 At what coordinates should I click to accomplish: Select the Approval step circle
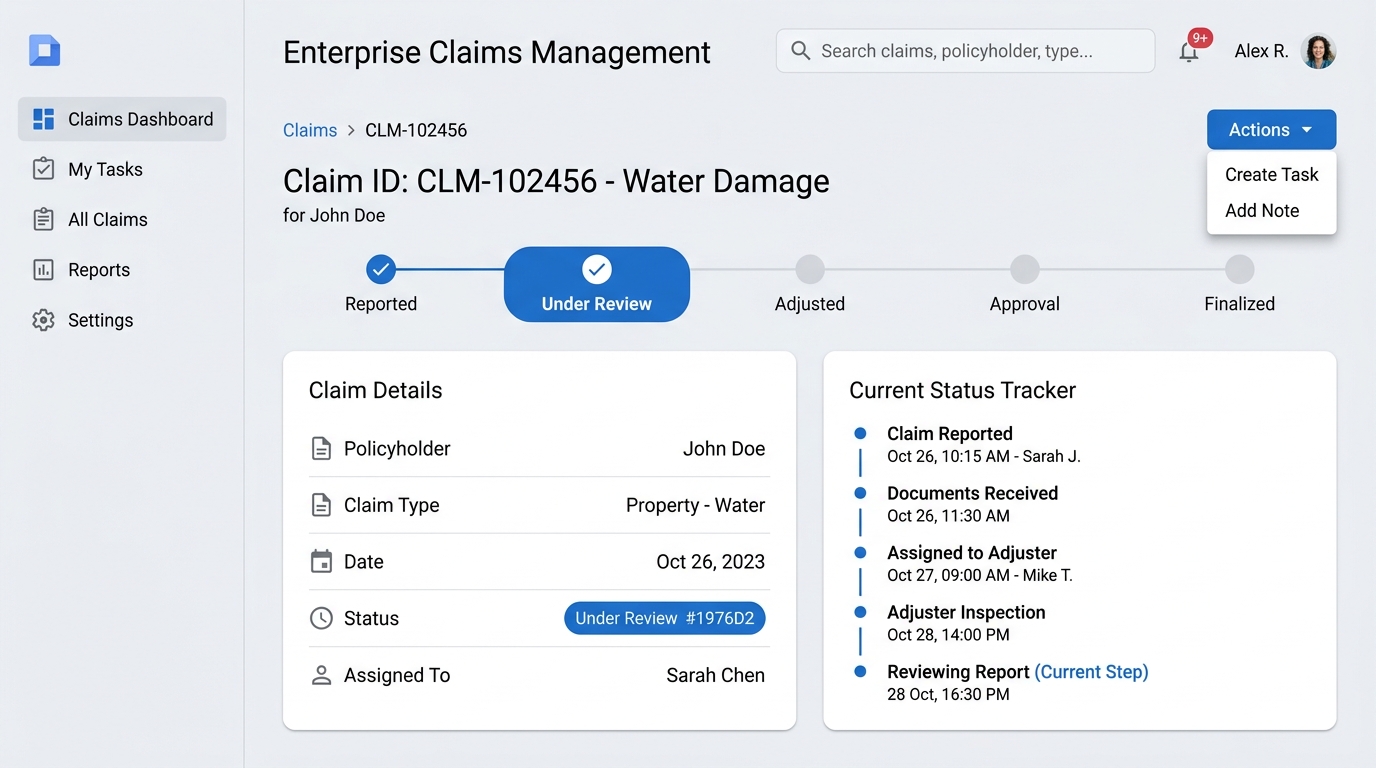tap(1024, 269)
